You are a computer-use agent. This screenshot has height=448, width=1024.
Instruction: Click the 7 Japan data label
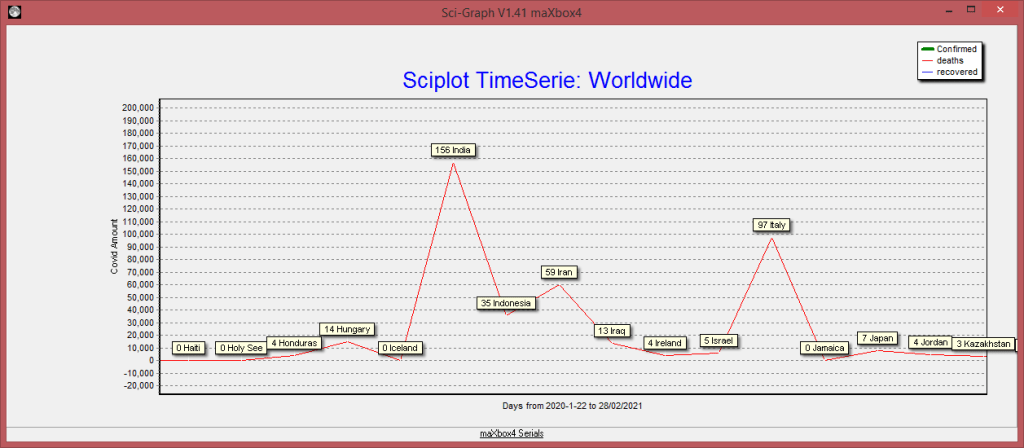878,338
